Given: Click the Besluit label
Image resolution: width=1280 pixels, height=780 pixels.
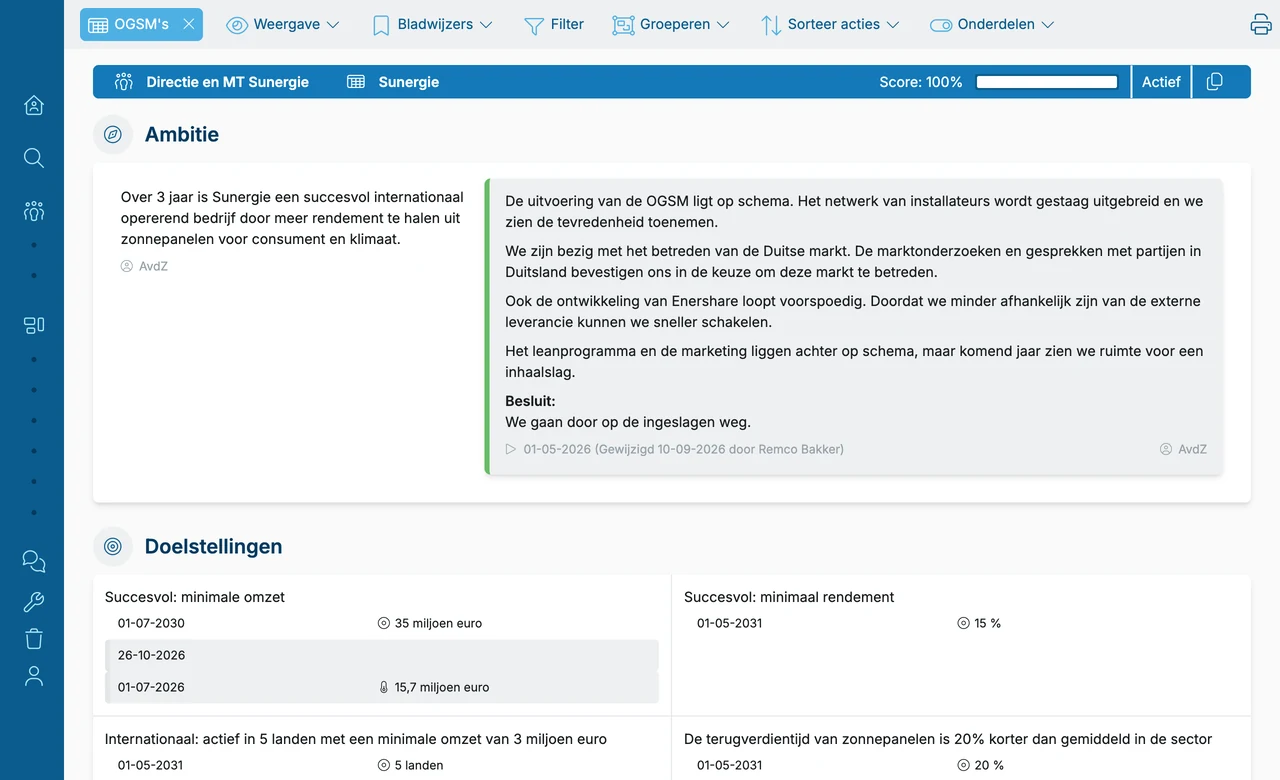Looking at the screenshot, I should [x=530, y=401].
